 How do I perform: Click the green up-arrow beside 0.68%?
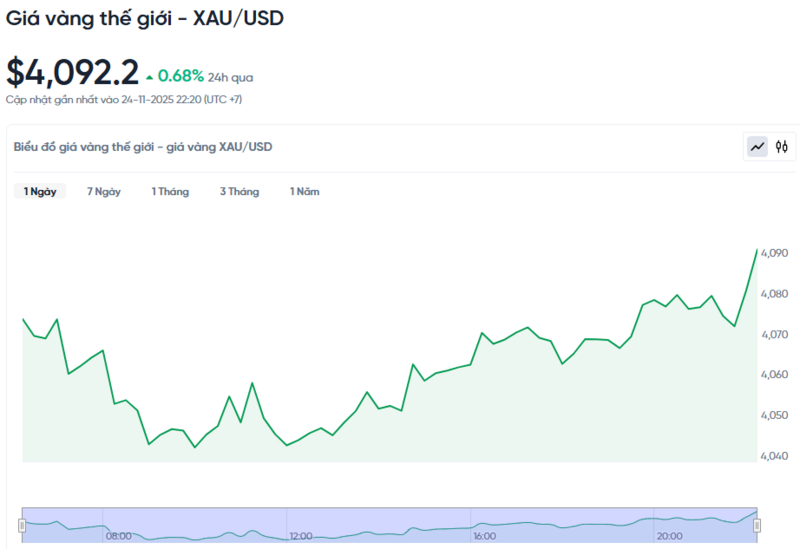(x=150, y=76)
